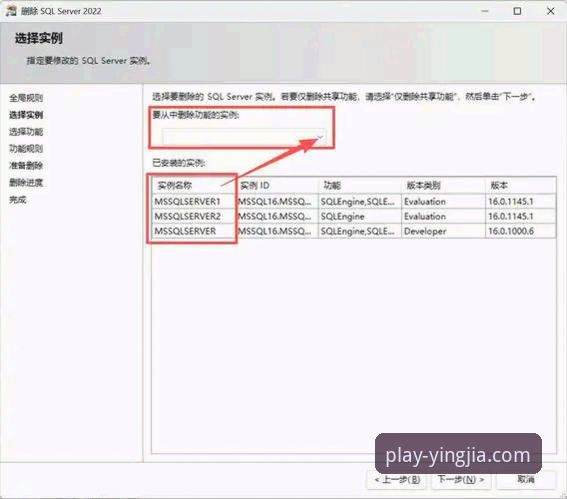Maximize the SQL Server 2022 window

[x=517, y=11]
